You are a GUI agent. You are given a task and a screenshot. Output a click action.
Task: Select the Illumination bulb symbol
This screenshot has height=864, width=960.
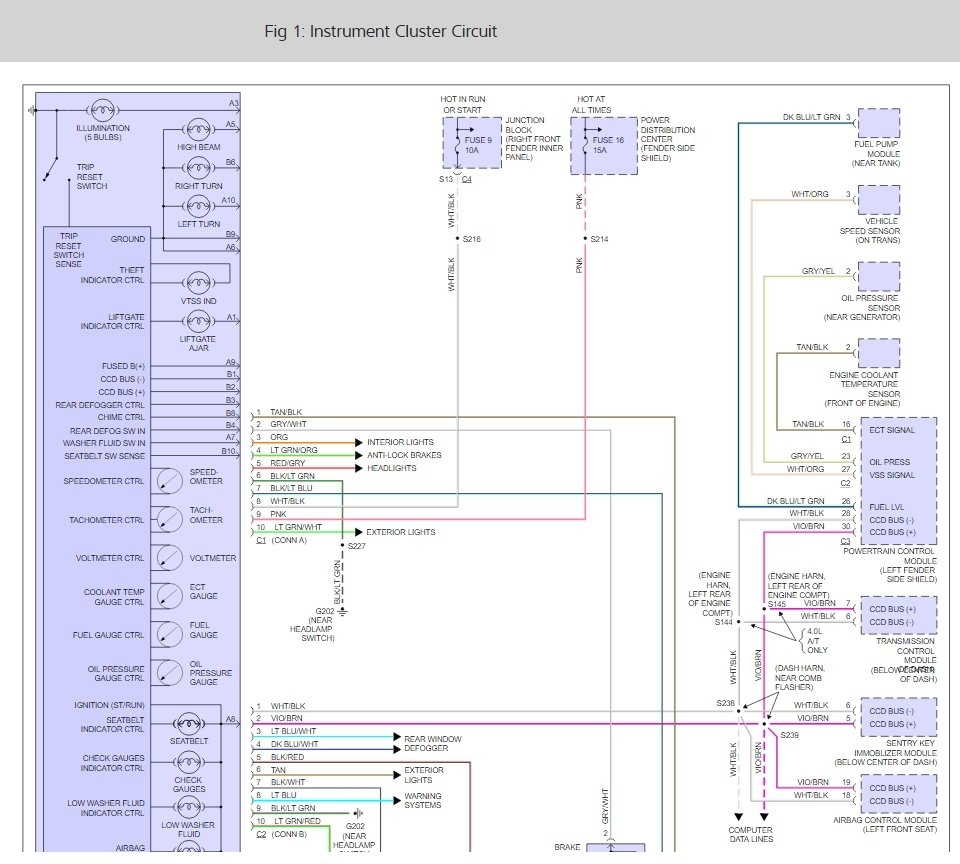tap(103, 109)
